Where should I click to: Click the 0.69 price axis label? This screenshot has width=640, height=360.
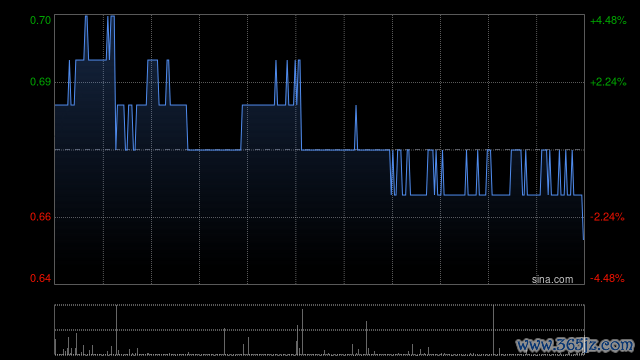[x=40, y=82]
